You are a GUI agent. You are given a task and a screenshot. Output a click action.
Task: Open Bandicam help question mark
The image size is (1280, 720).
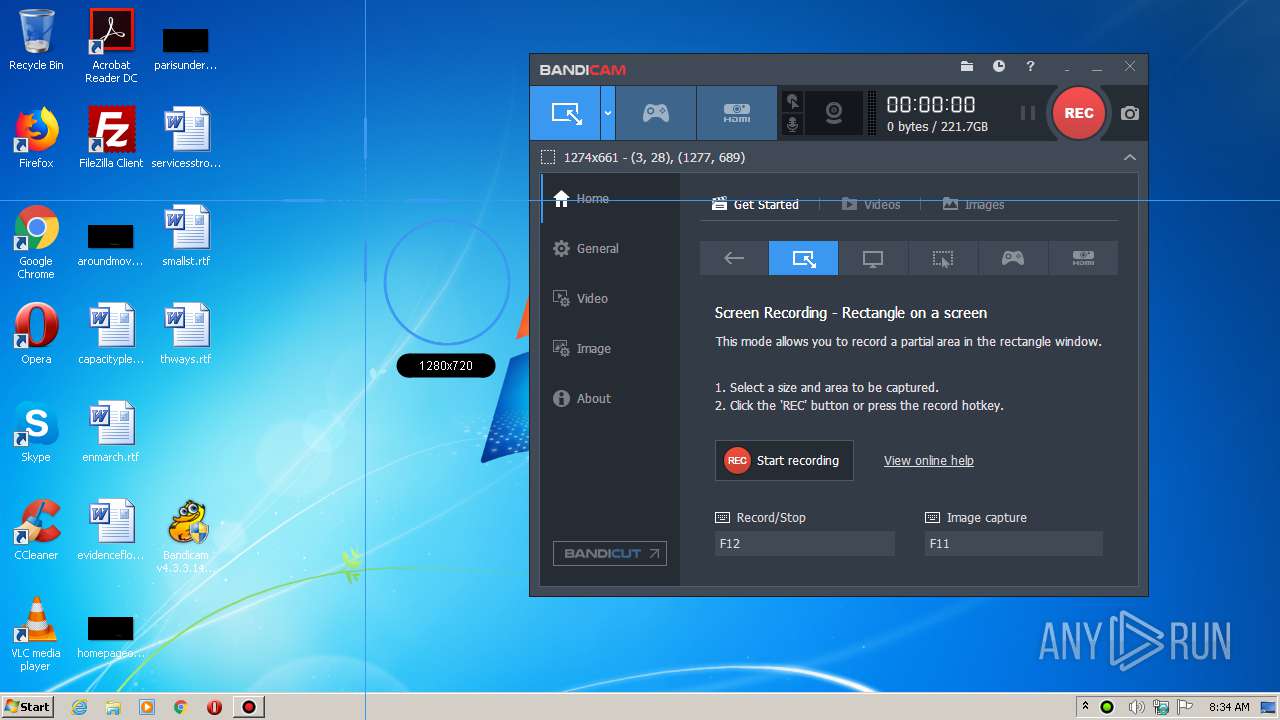click(1030, 66)
